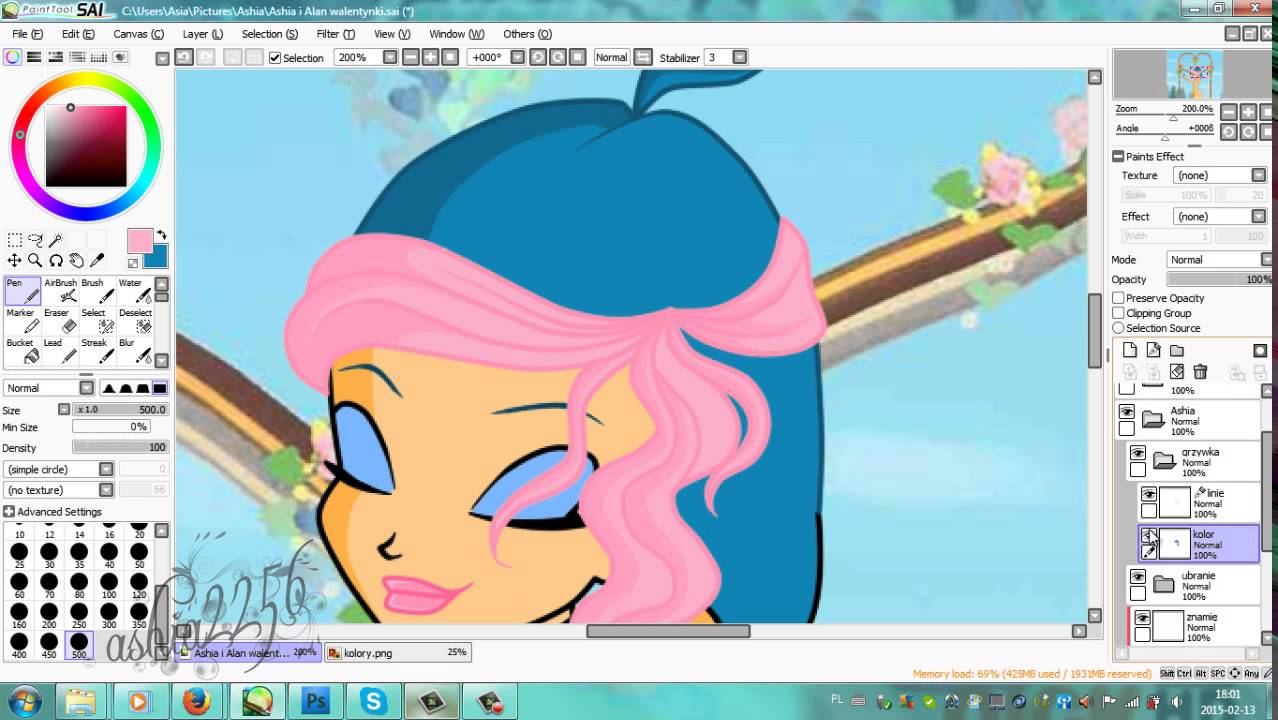The width and height of the screenshot is (1278, 720).
Task: Activate the eyedropper color picker tool
Action: (x=97, y=260)
